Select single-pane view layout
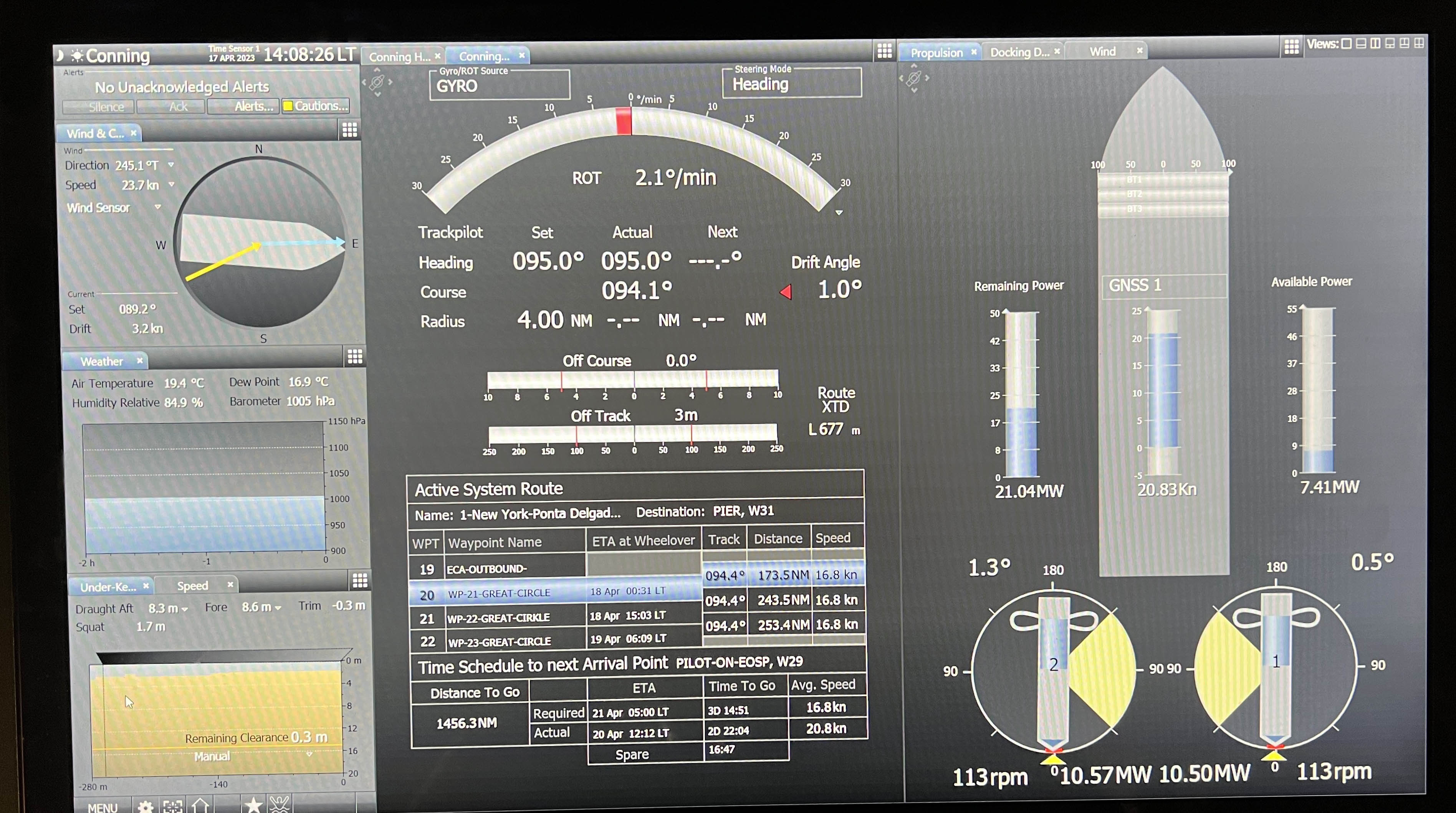The height and width of the screenshot is (813, 1456). pyautogui.click(x=1346, y=43)
